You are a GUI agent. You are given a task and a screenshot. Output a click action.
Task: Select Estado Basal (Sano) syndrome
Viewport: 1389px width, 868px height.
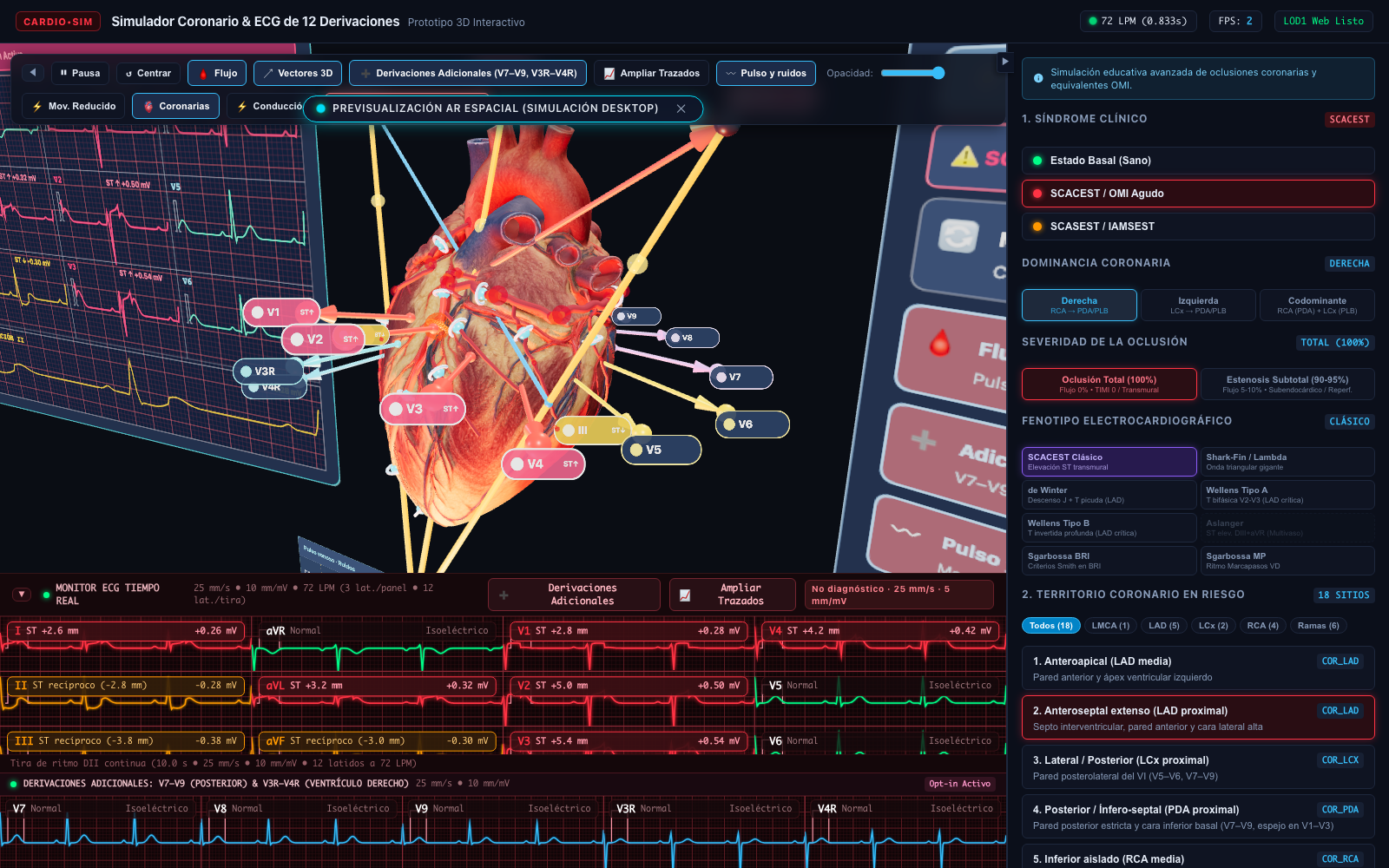coord(1198,161)
